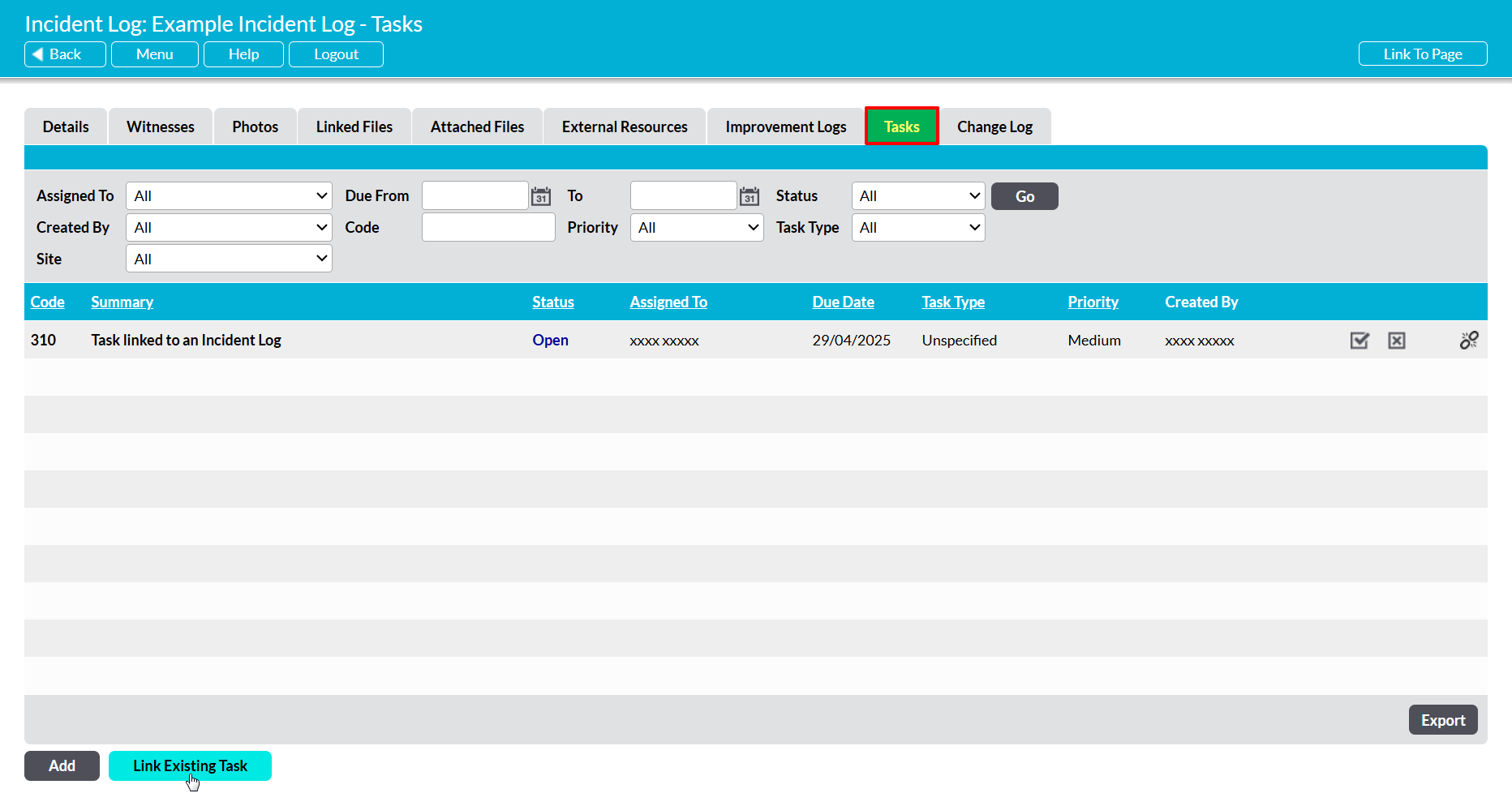The width and height of the screenshot is (1512, 806).
Task: Sort by the Due Date column header
Action: [x=844, y=302]
